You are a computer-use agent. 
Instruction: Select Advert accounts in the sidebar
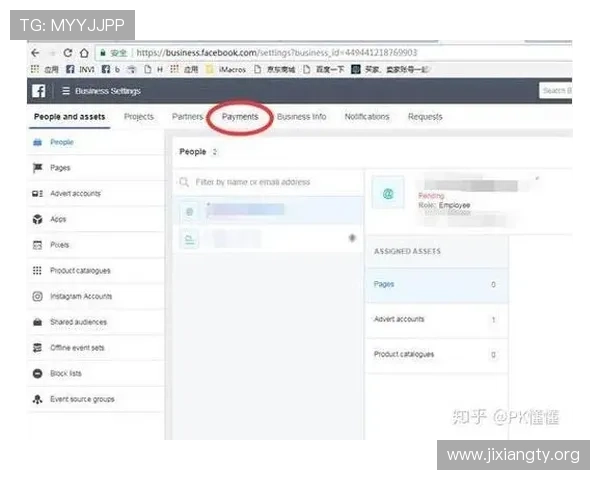(75, 194)
